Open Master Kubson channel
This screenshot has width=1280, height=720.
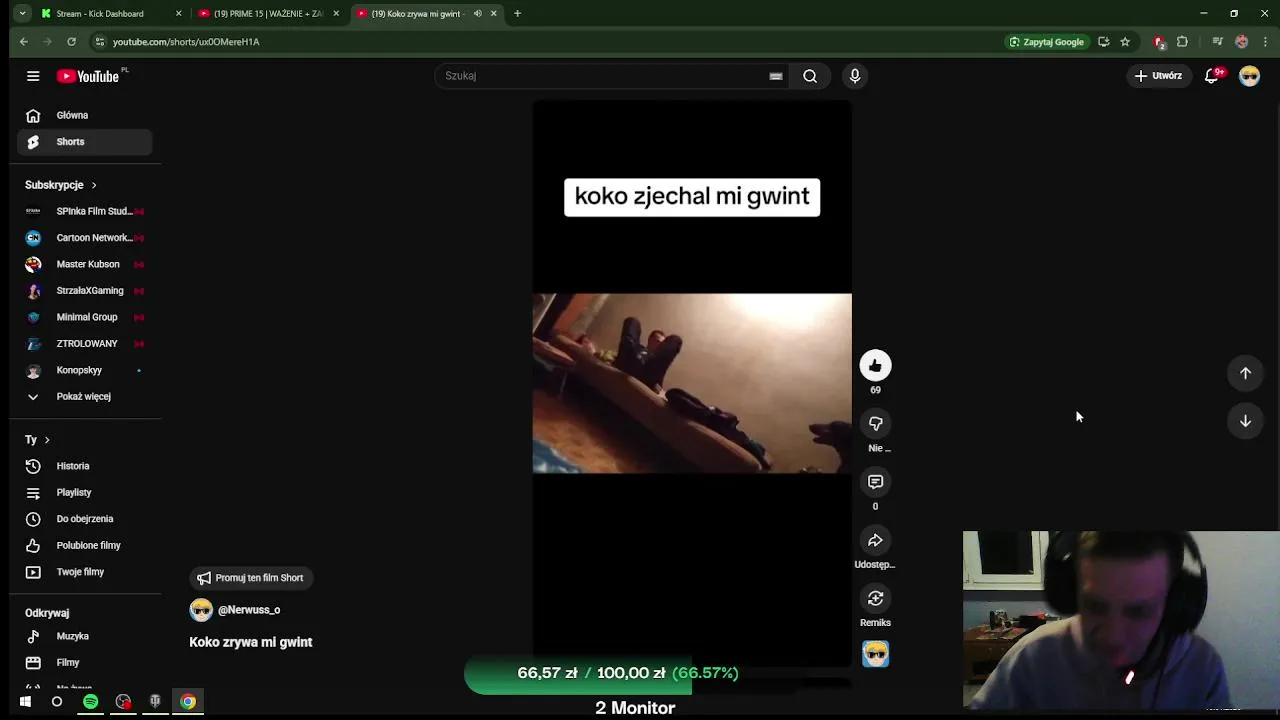[x=84, y=265]
